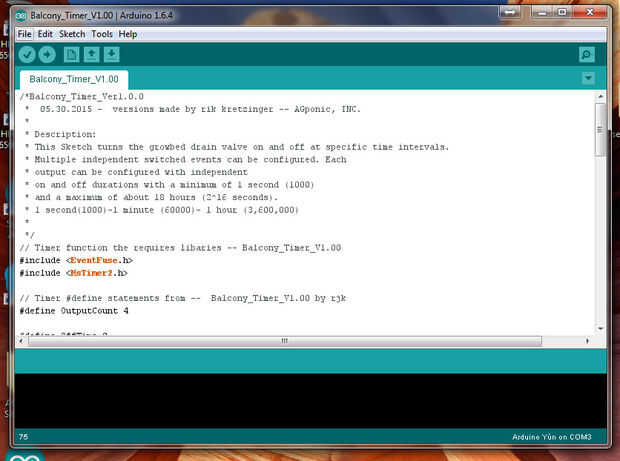Save sketch with the Save icon
The image size is (620, 461).
point(112,55)
